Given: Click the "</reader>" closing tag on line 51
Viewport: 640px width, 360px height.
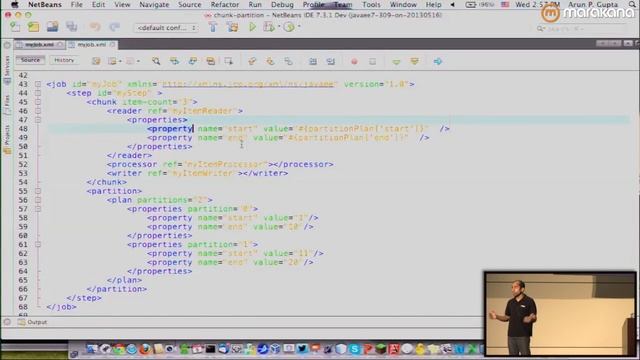Looking at the screenshot, I should pyautogui.click(x=129, y=156).
